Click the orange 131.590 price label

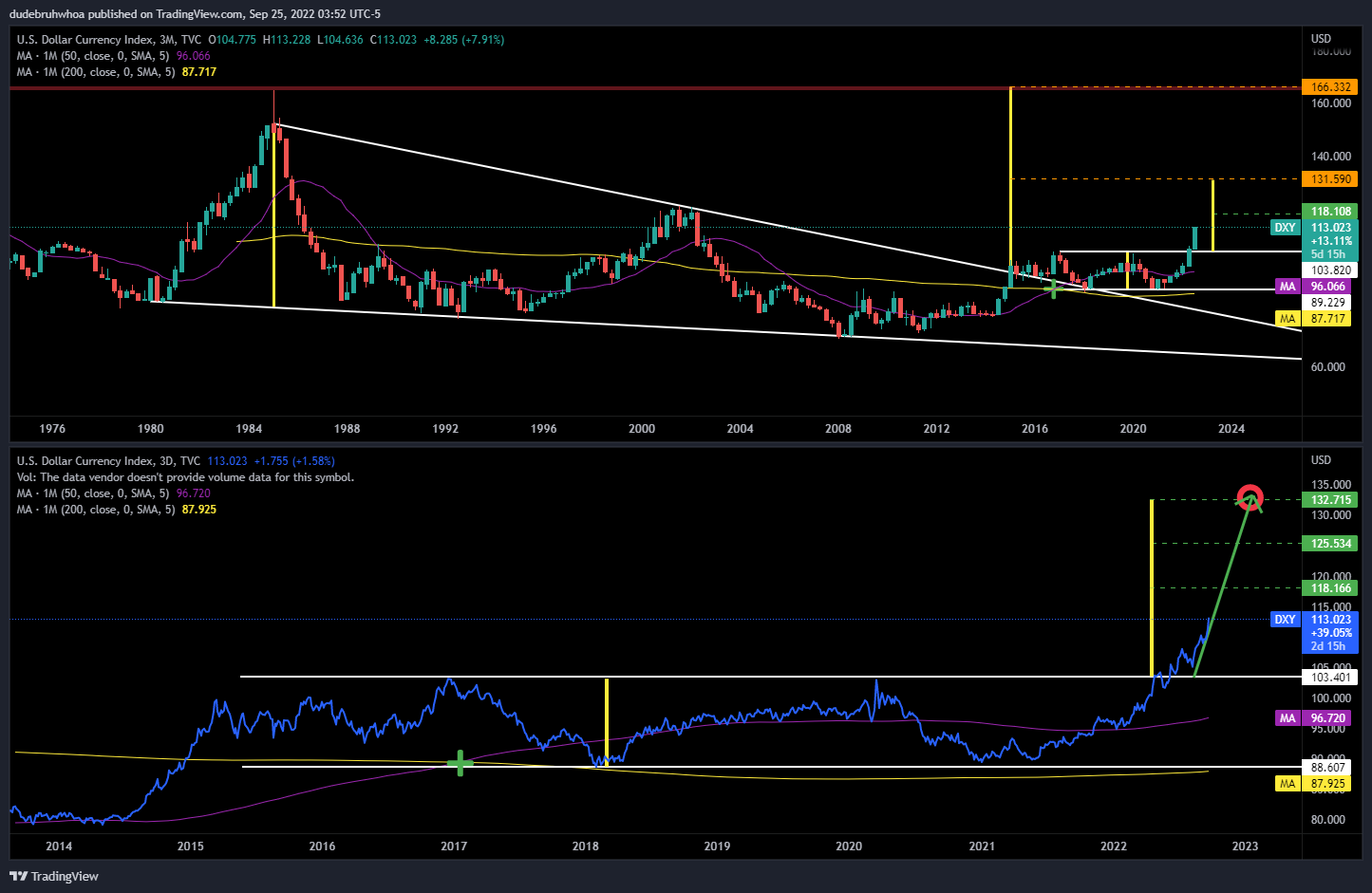coord(1330,179)
